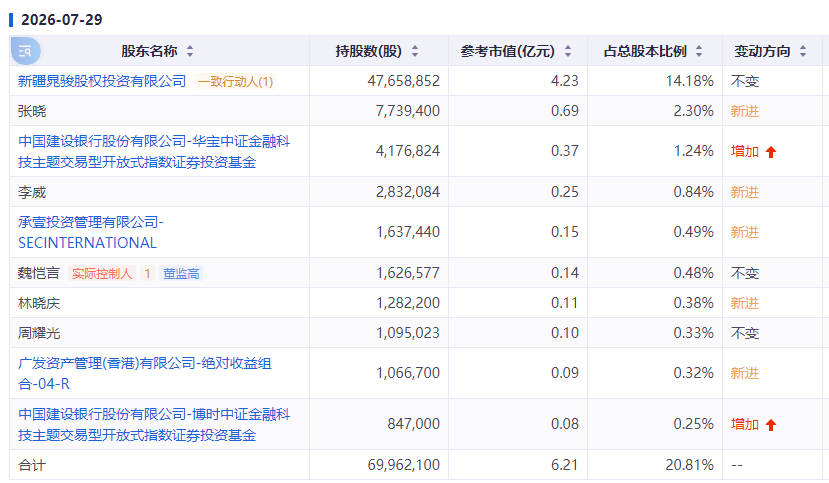The image size is (829, 483).
Task: Click share count 1,637,440
Action: coord(408,232)
